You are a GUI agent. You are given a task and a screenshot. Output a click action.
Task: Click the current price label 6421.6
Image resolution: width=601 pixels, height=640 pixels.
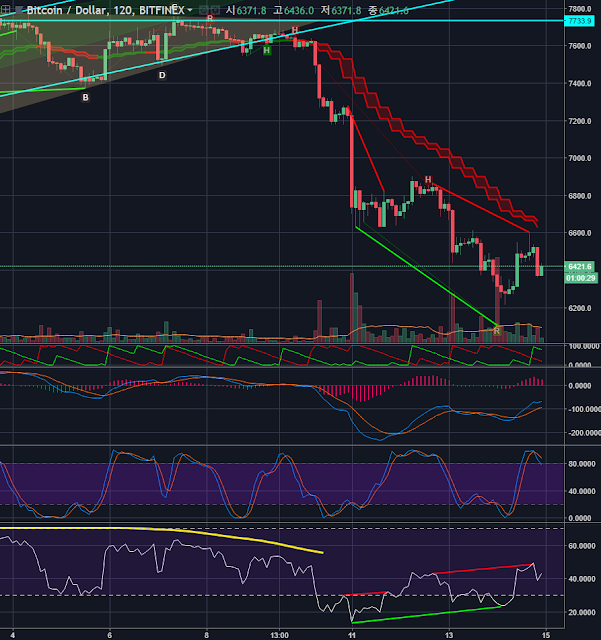[580, 267]
